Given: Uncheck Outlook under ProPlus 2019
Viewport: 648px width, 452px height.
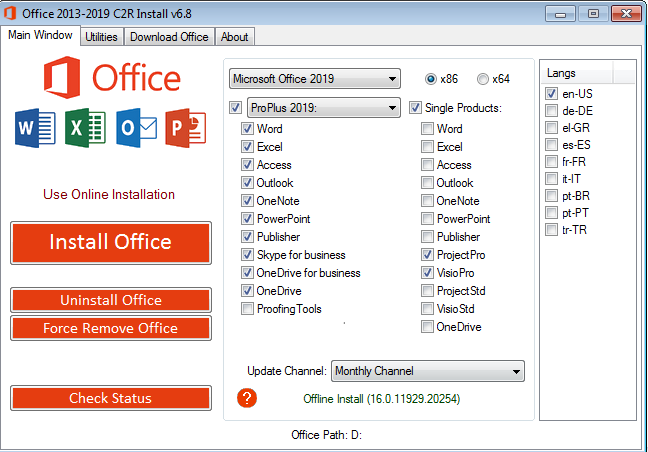Looking at the screenshot, I should (247, 183).
